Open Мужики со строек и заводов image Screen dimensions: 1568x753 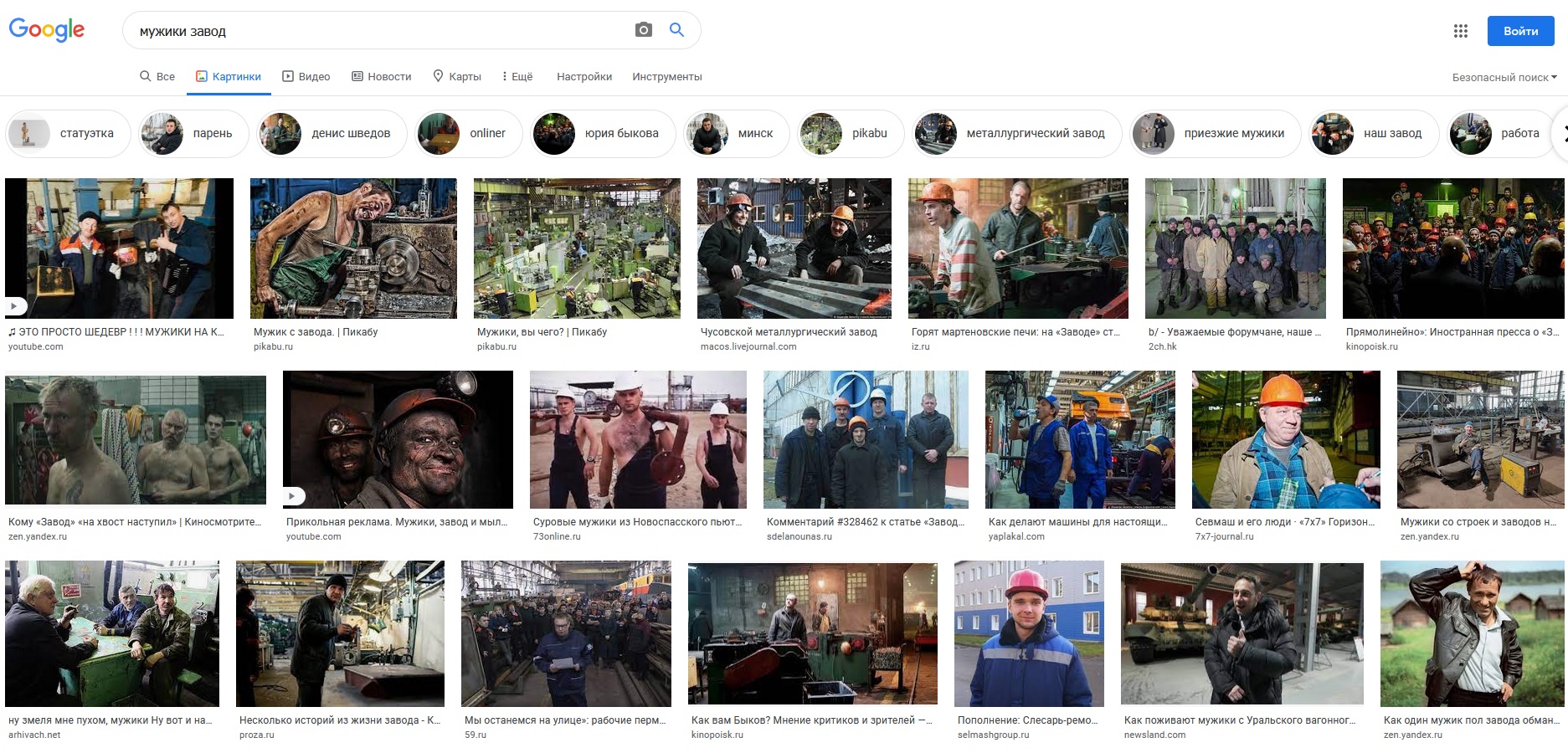tap(1480, 439)
